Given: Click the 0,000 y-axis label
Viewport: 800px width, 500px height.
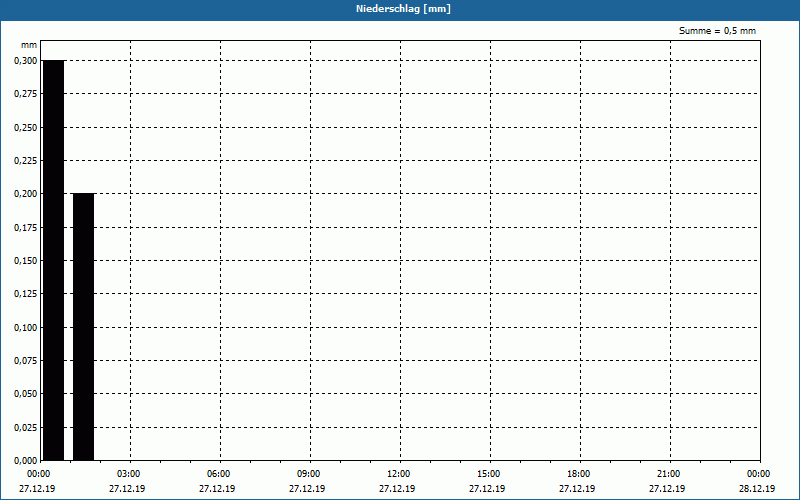Looking at the screenshot, I should tap(26, 461).
